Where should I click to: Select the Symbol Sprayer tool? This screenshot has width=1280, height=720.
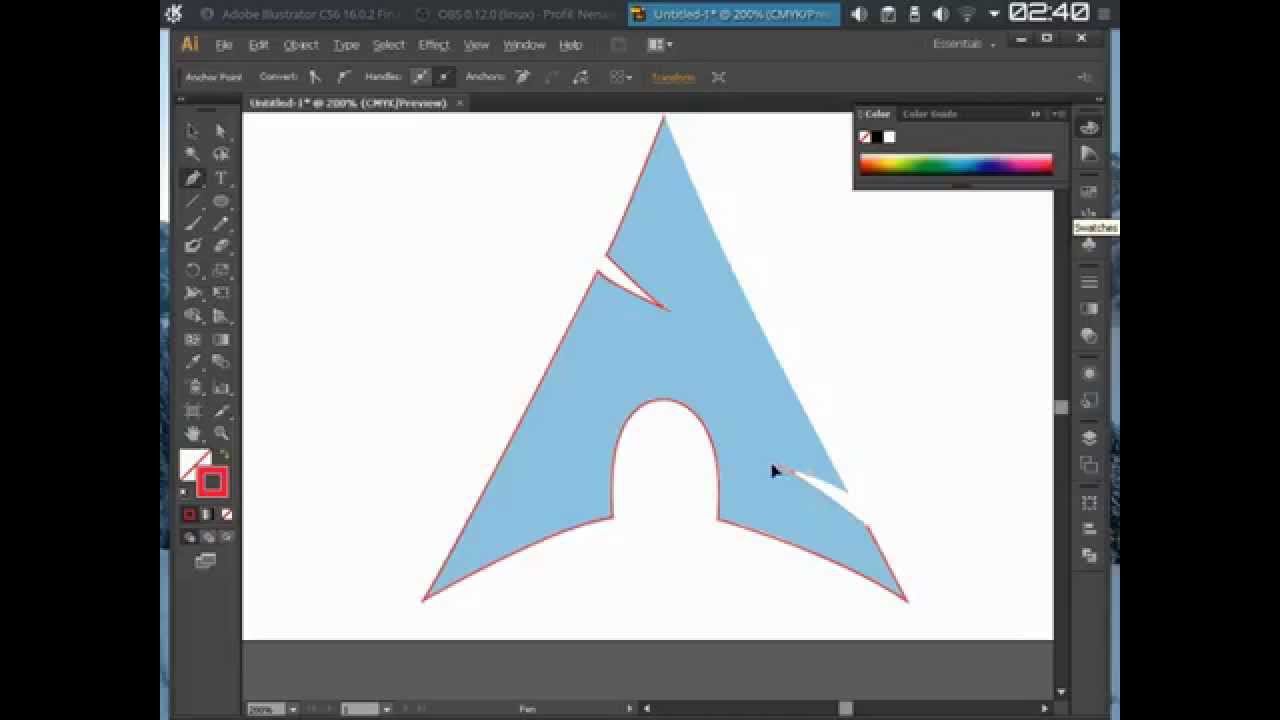pyautogui.click(x=192, y=387)
